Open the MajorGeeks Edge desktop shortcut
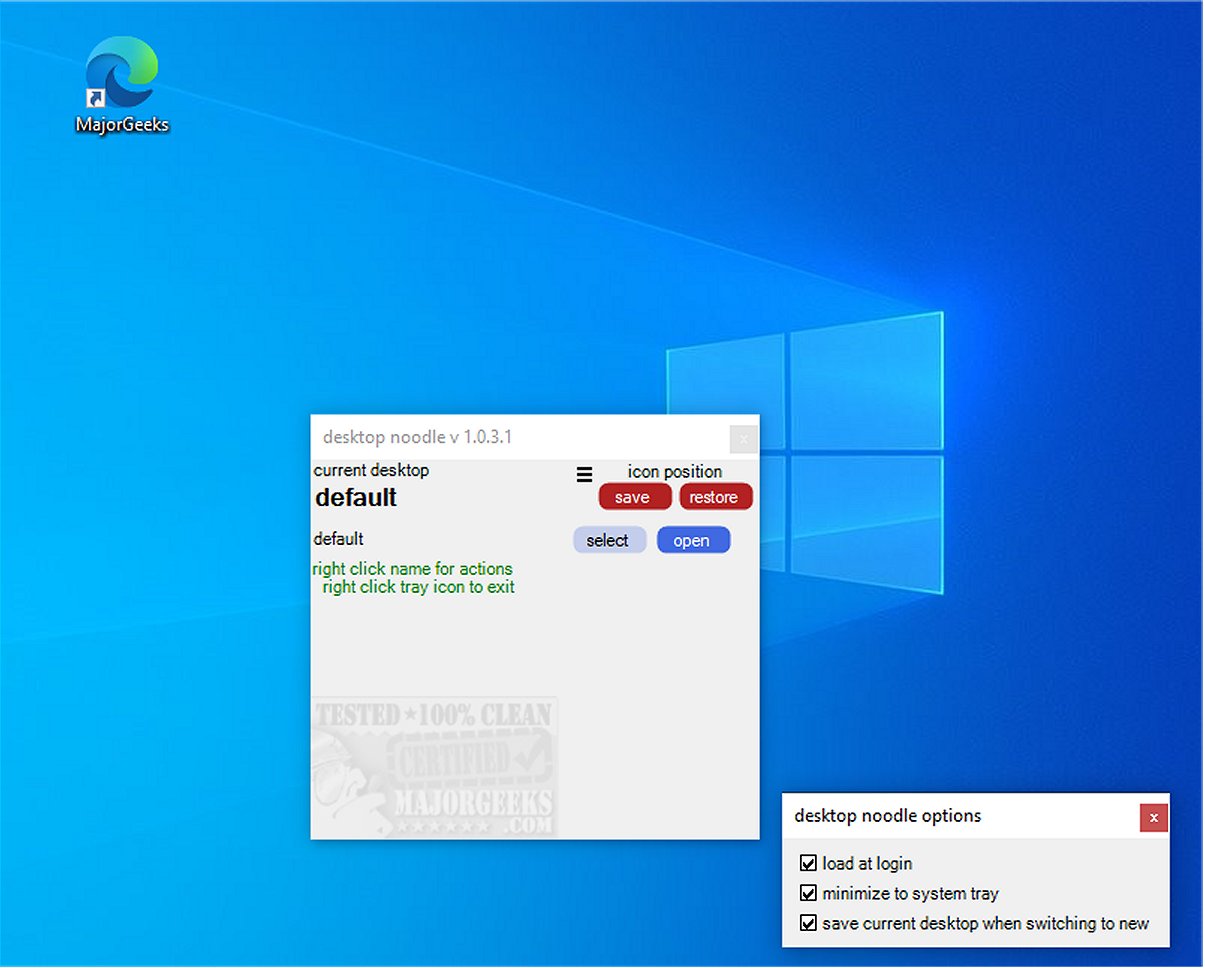1205x968 pixels. 122,84
